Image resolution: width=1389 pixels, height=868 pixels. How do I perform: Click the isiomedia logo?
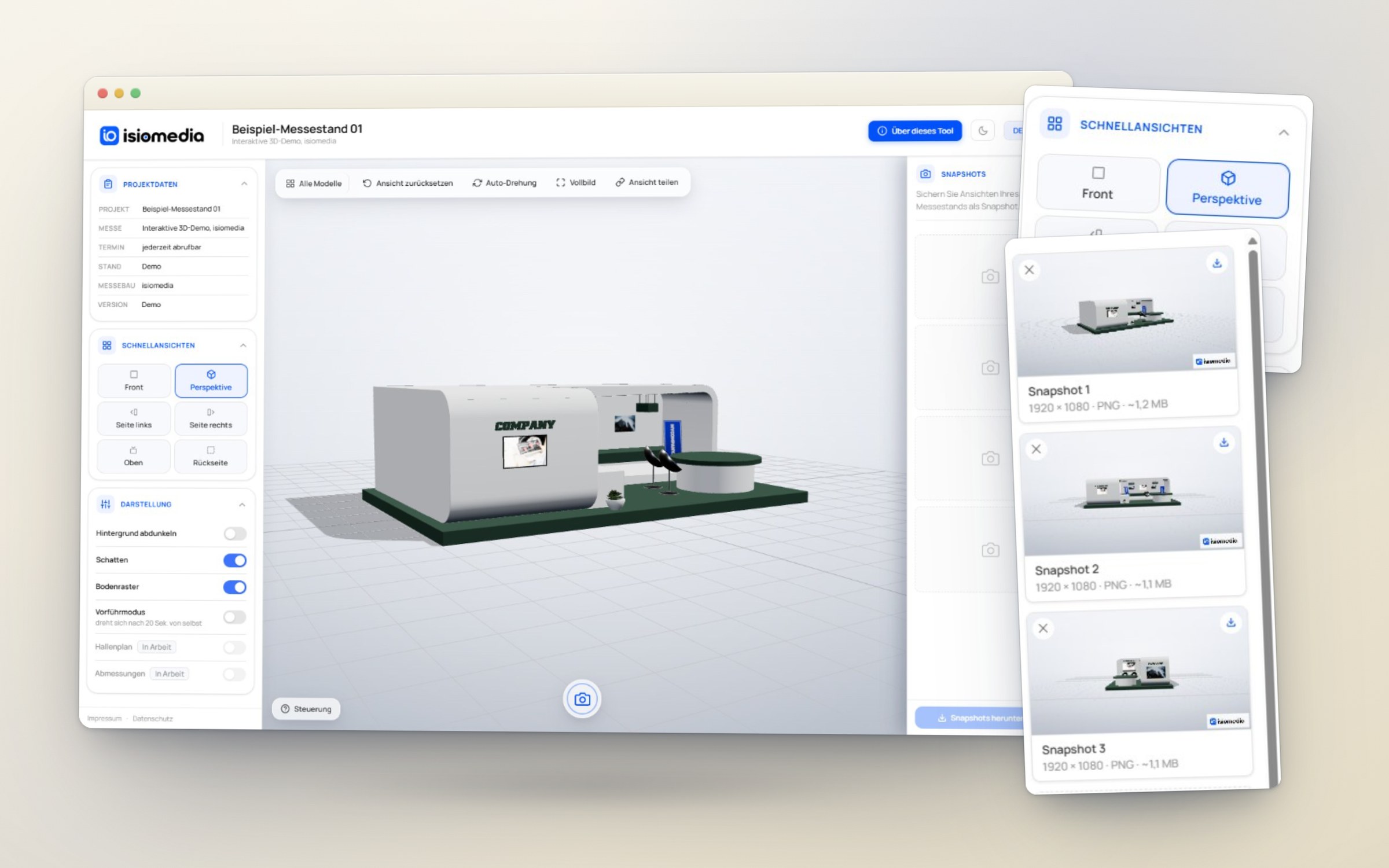point(152,135)
